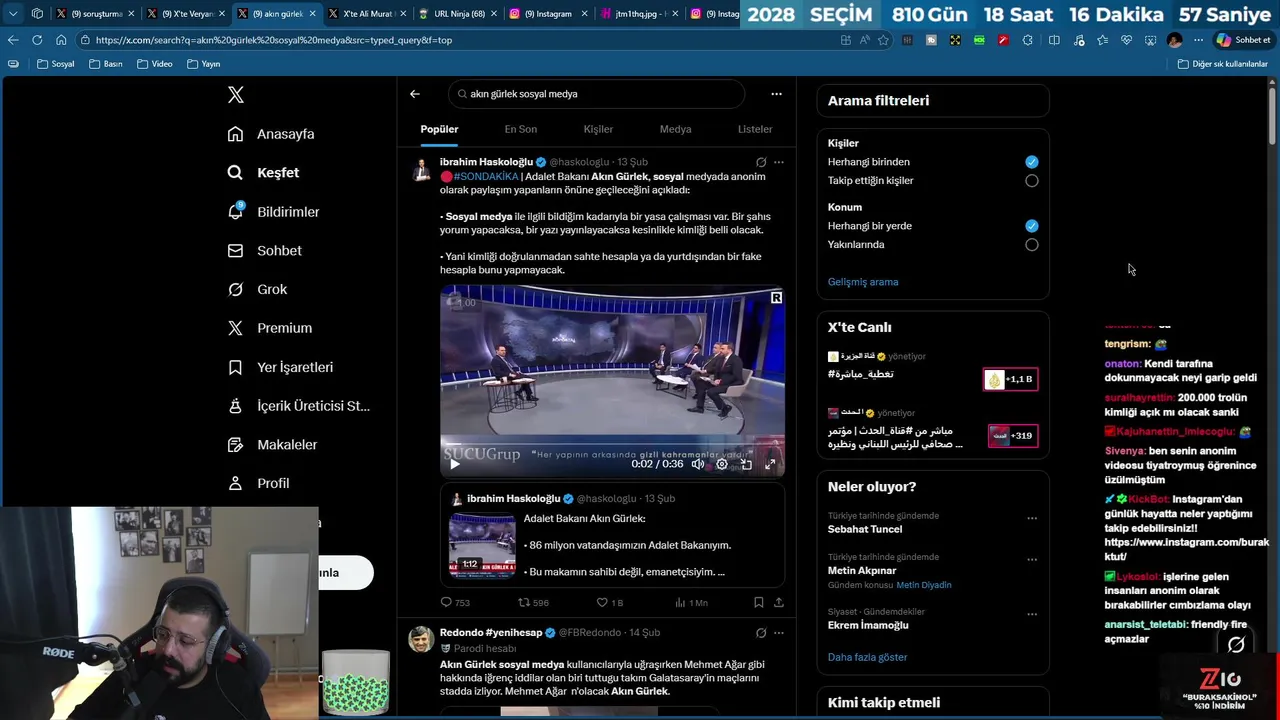
Task: Switch to the Listeler tab
Action: tap(755, 129)
